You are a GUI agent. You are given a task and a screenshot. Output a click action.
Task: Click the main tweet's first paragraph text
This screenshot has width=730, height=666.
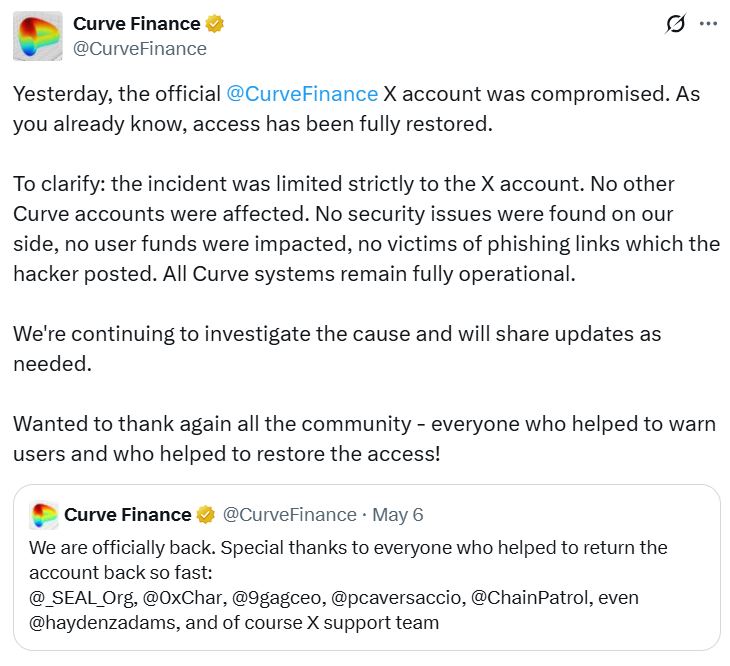pyautogui.click(x=340, y=108)
